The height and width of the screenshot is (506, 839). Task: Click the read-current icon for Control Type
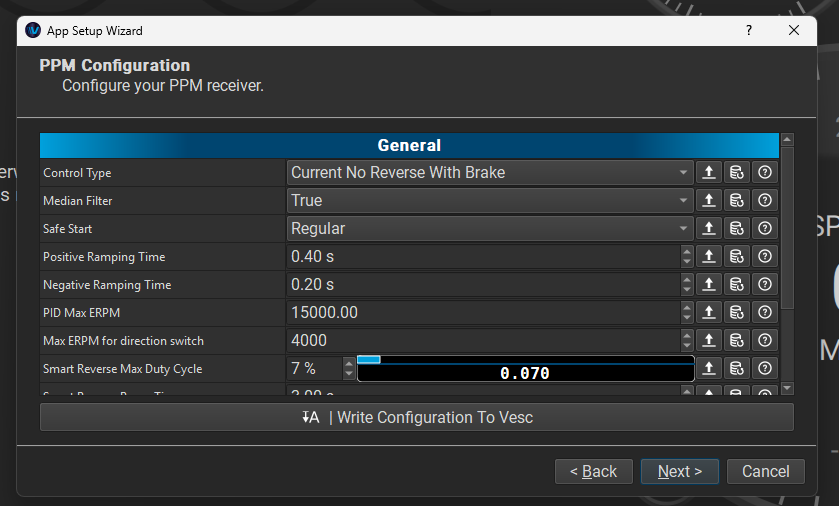coord(708,172)
